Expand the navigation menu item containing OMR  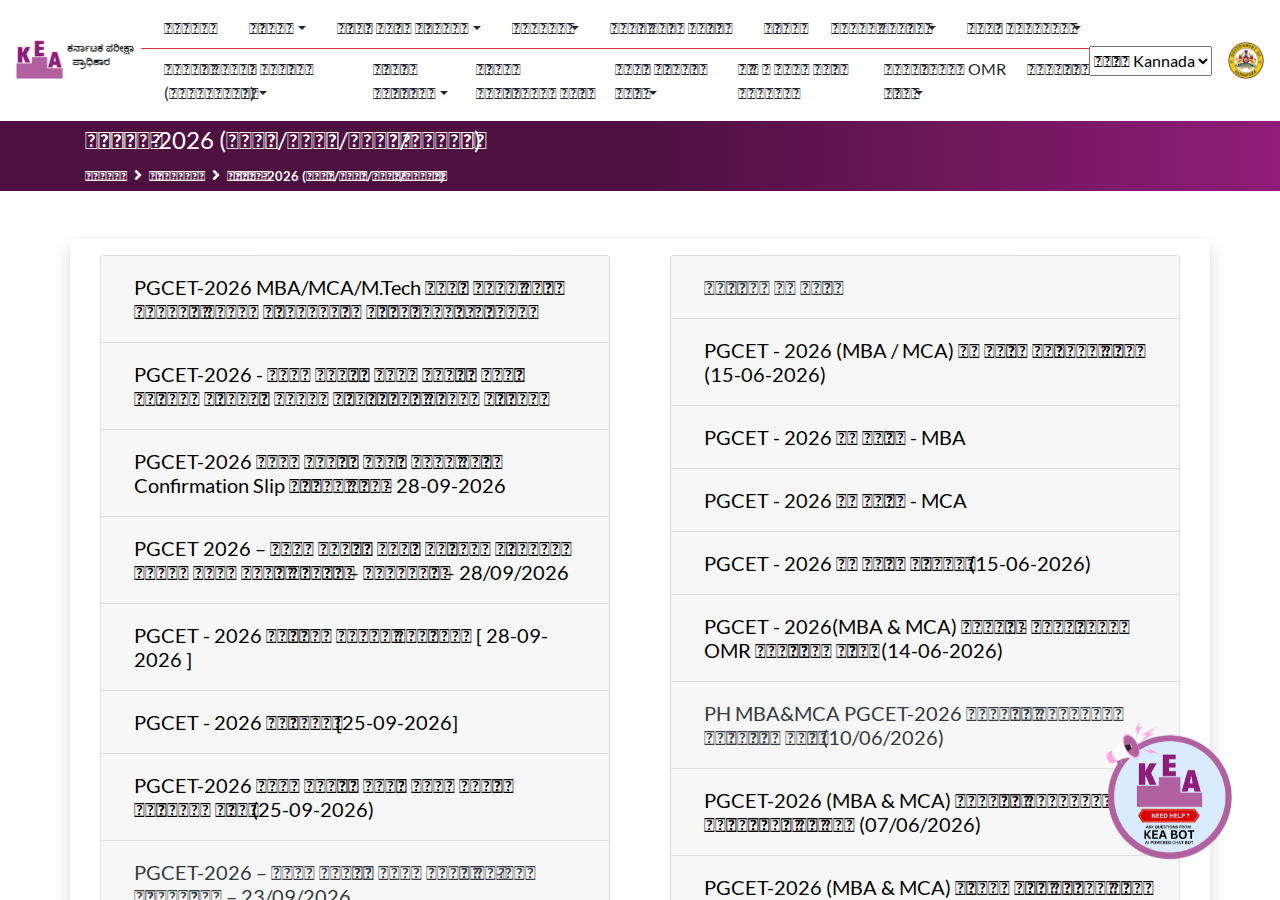(945, 81)
